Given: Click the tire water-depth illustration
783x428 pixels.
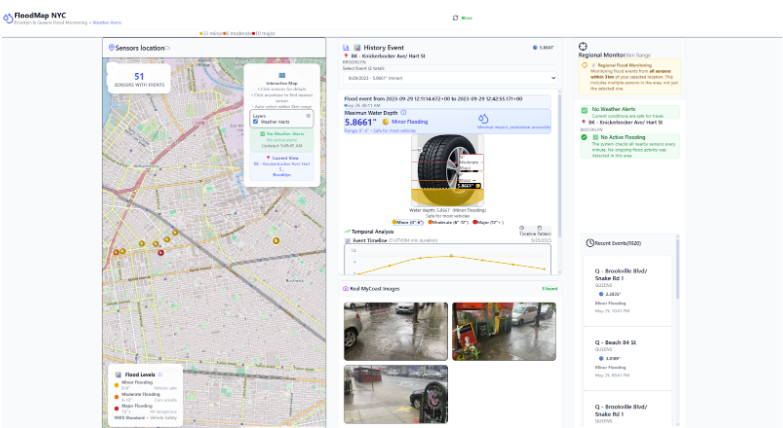Looking at the screenshot, I should [x=447, y=170].
